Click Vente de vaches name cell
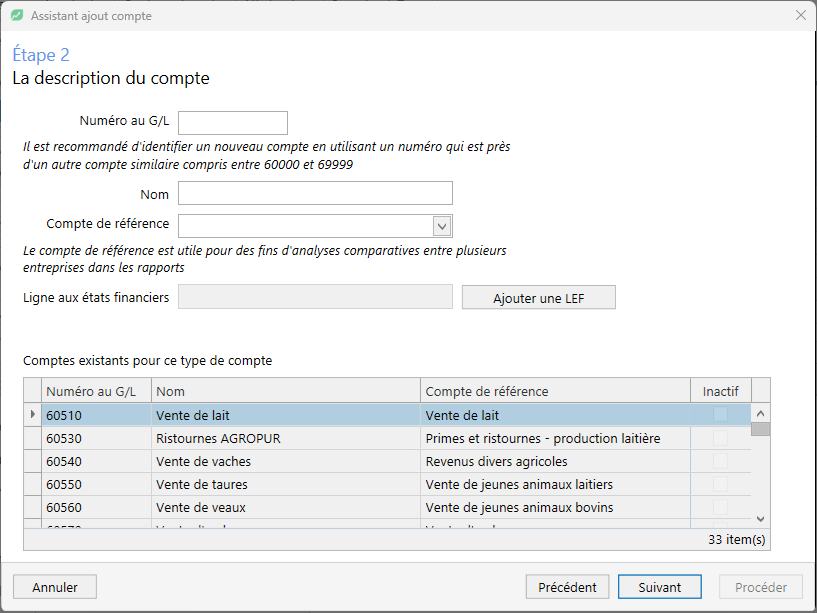This screenshot has width=817, height=613. coord(286,461)
